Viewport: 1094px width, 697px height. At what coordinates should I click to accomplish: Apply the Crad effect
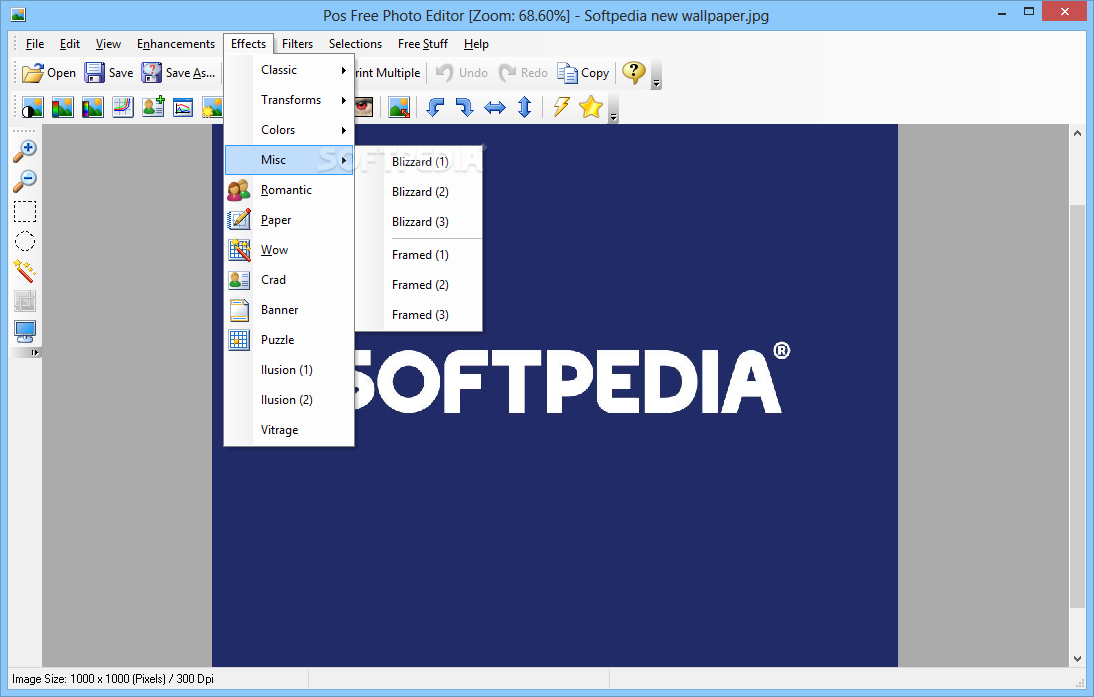click(x=289, y=280)
